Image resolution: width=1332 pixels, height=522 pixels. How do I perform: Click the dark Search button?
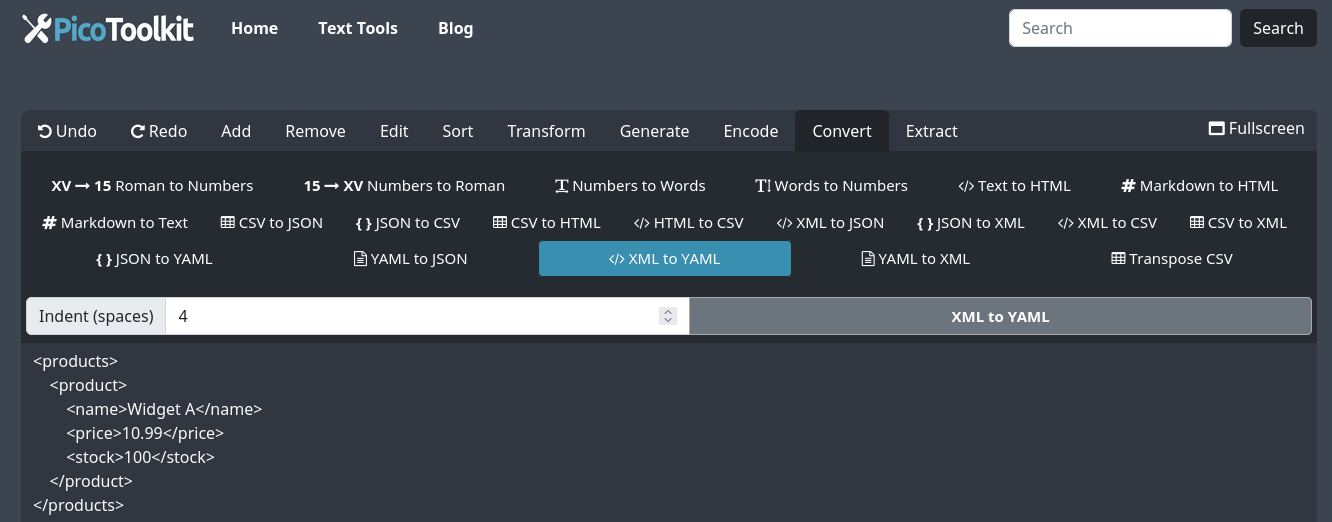click(x=1277, y=28)
